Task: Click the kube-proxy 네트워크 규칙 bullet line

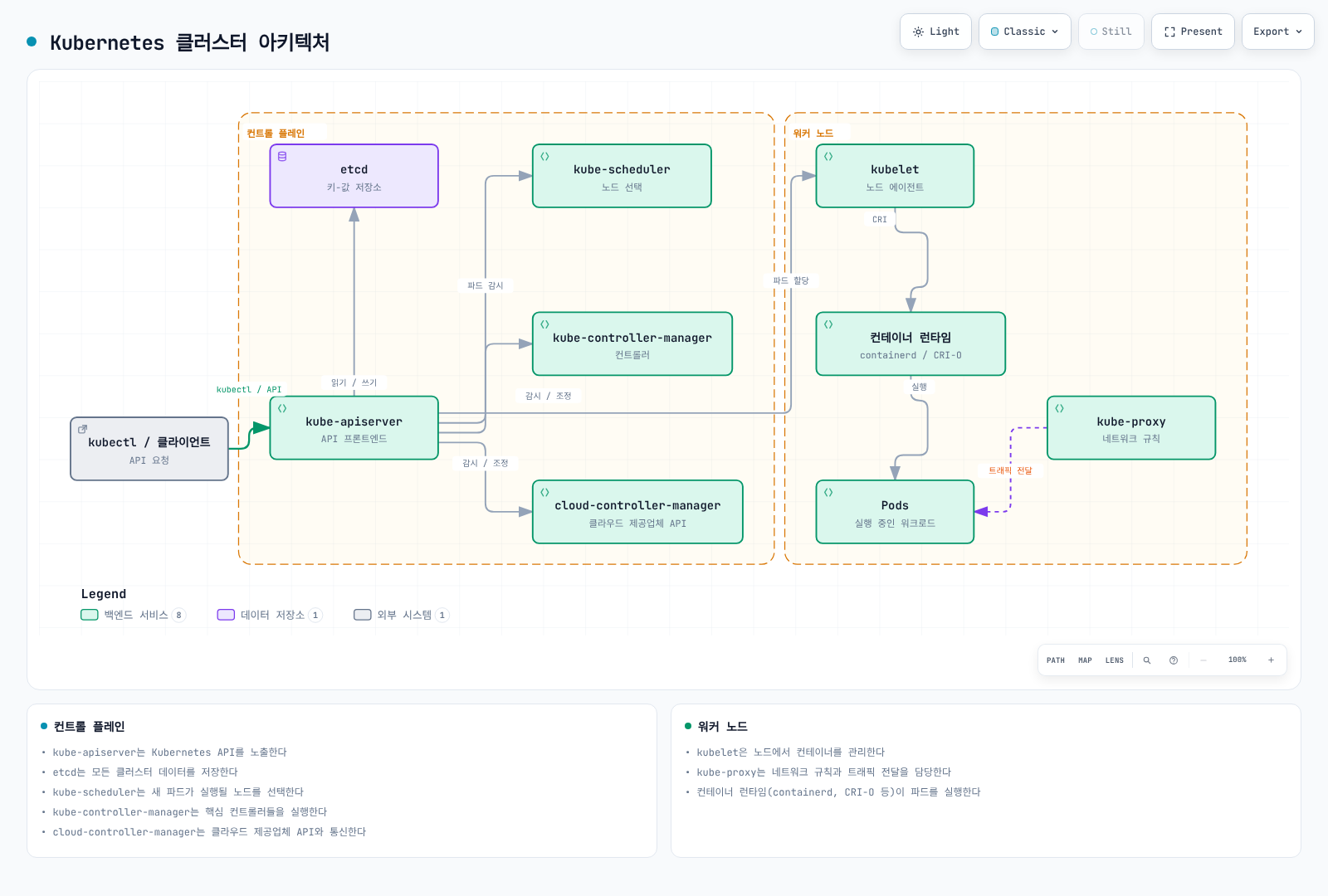Action: 823,772
